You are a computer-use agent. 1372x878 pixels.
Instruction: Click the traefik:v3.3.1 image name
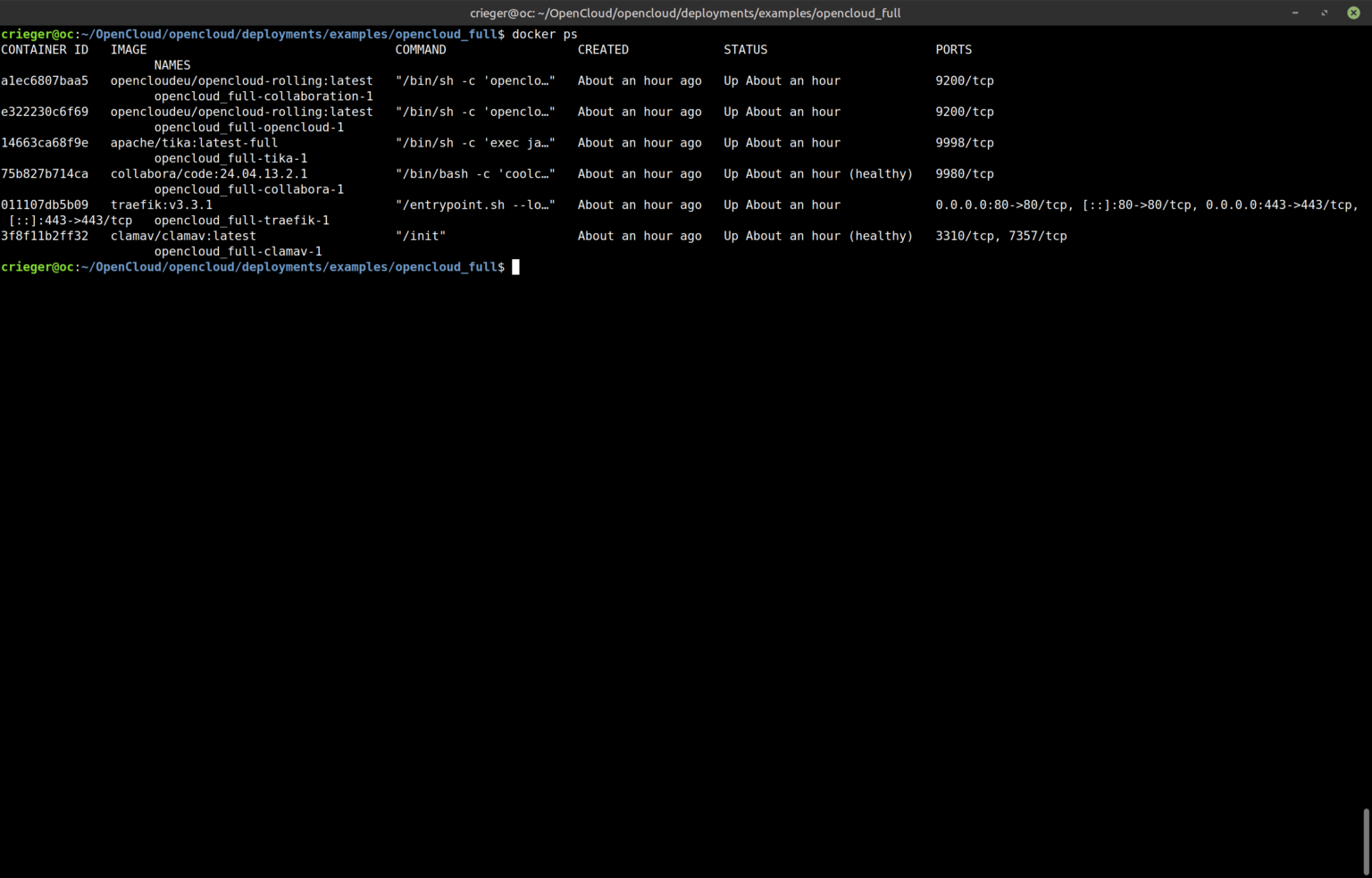(162, 205)
